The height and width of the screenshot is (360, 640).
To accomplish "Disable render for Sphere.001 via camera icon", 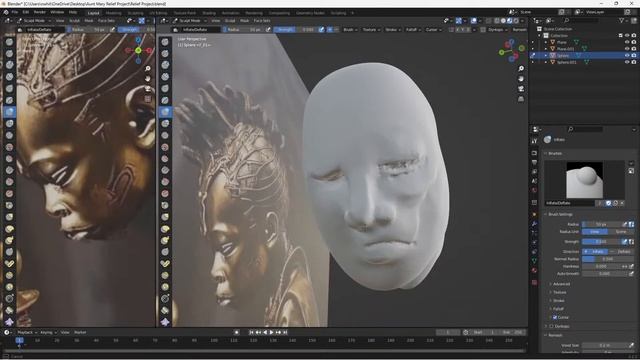I will pyautogui.click(x=634, y=62).
